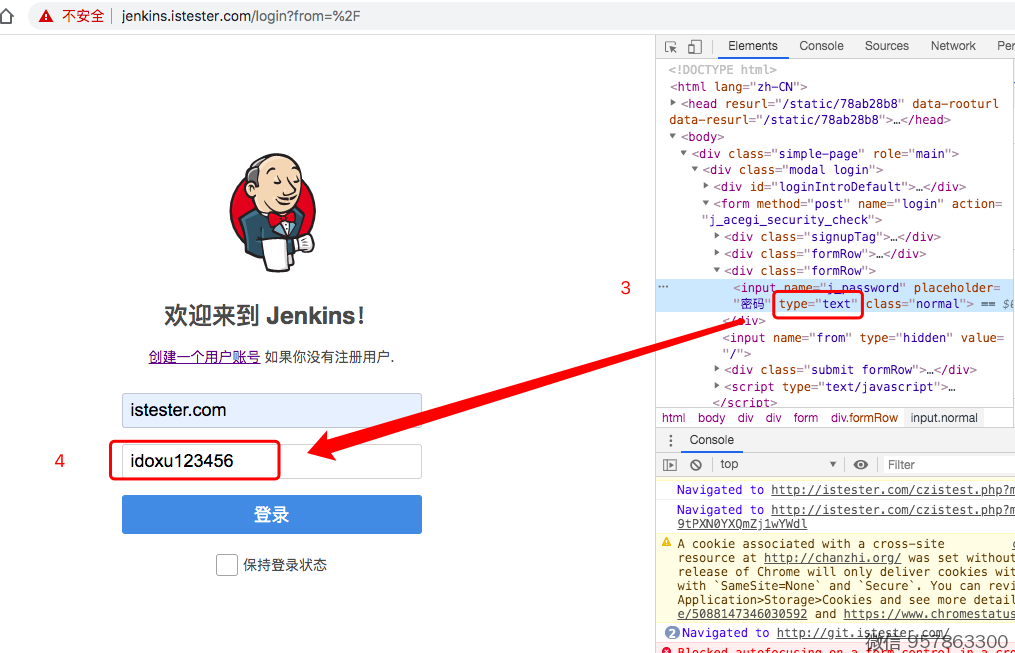Click the Jenkins butler logo

point(272,213)
